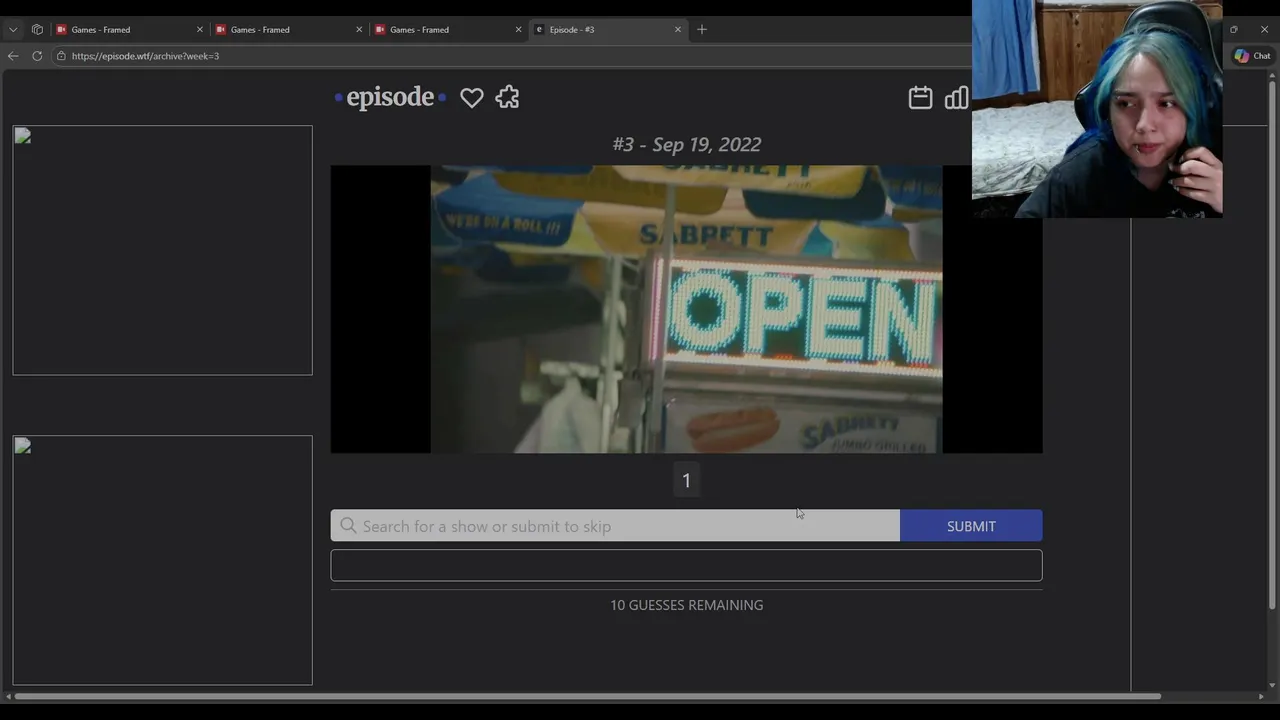Click the show search input field
This screenshot has height=720, width=1280.
(615, 526)
